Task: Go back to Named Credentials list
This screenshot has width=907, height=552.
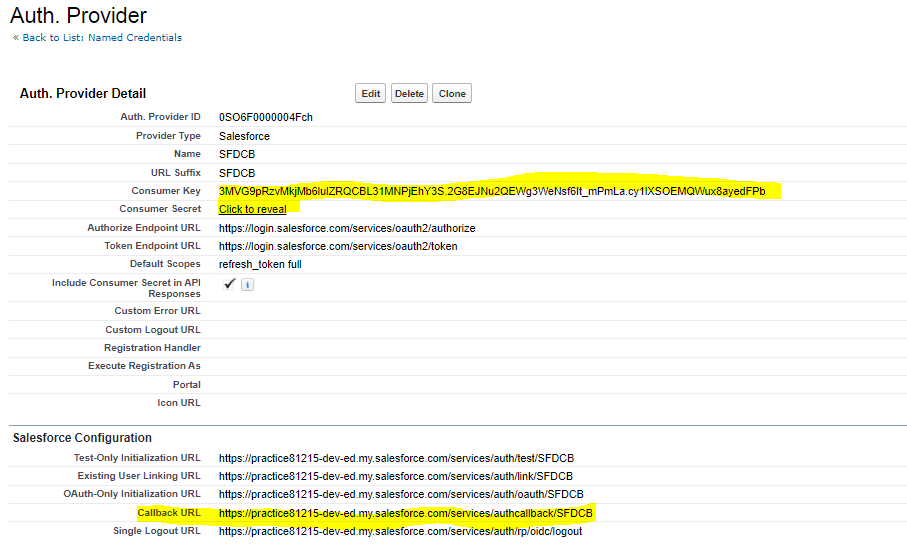Action: [x=102, y=38]
